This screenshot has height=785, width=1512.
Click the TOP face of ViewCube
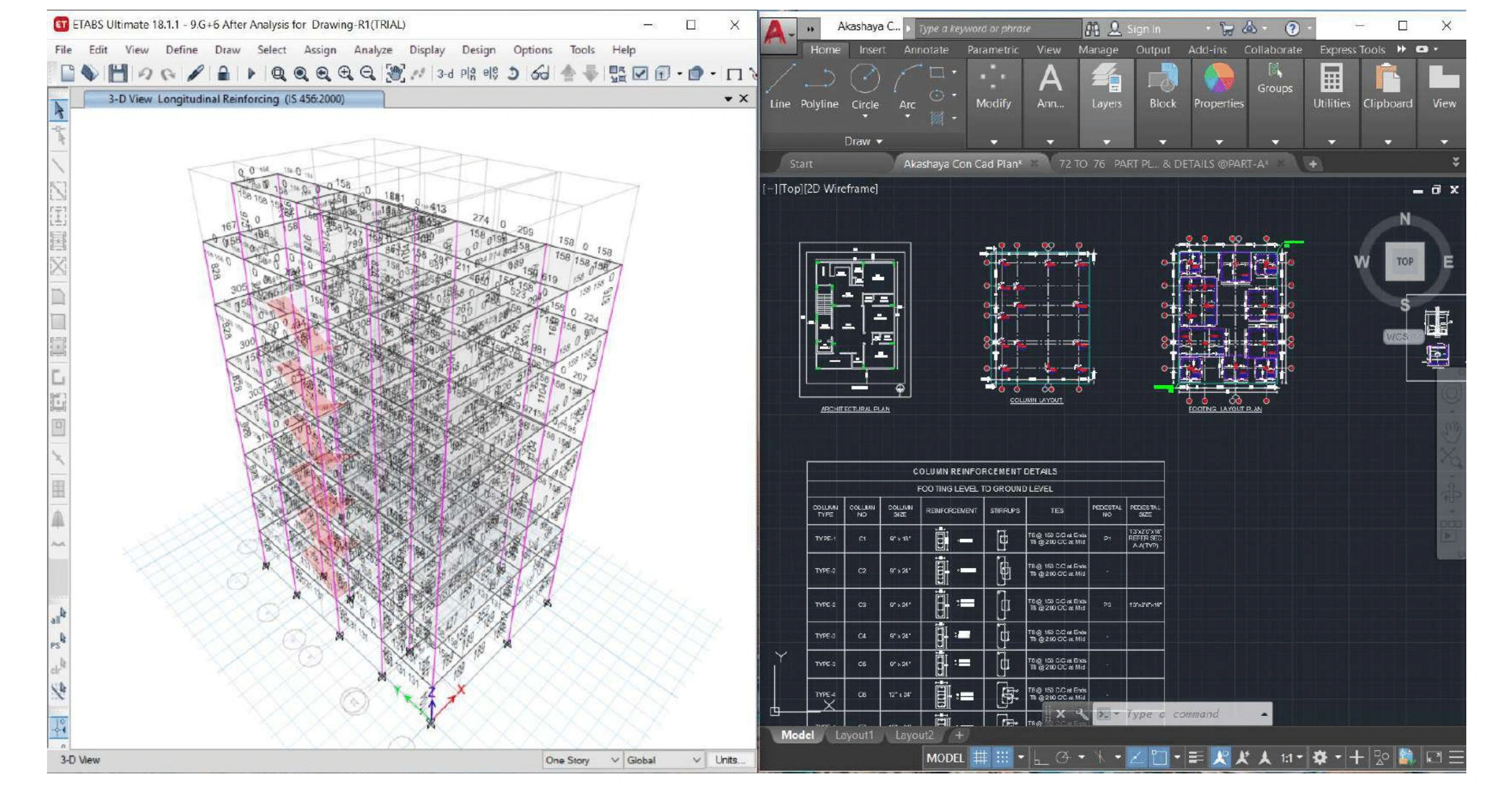click(x=1405, y=261)
